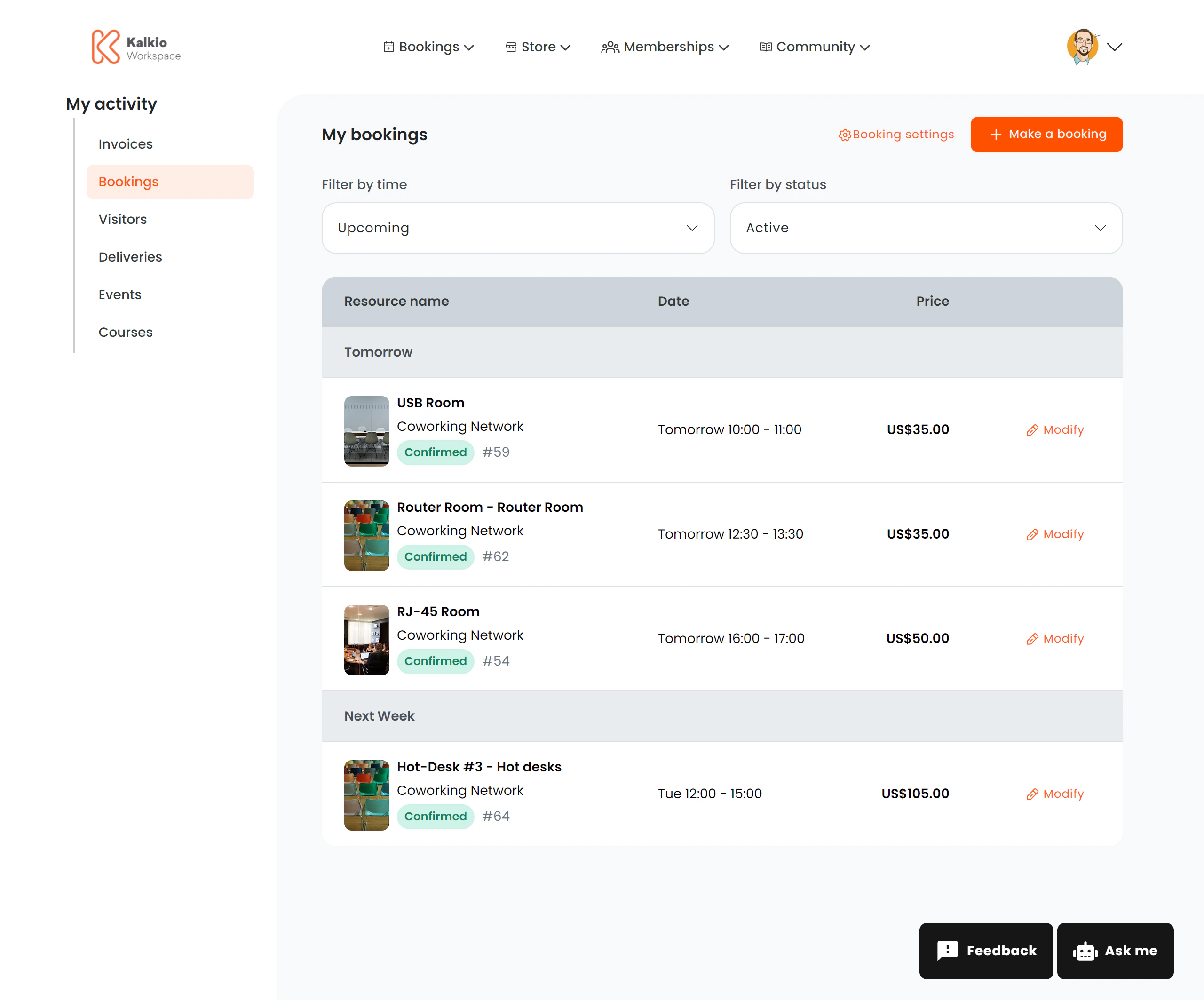The height and width of the screenshot is (1000, 1204).
Task: Click the Memberships people icon
Action: pyautogui.click(x=610, y=47)
